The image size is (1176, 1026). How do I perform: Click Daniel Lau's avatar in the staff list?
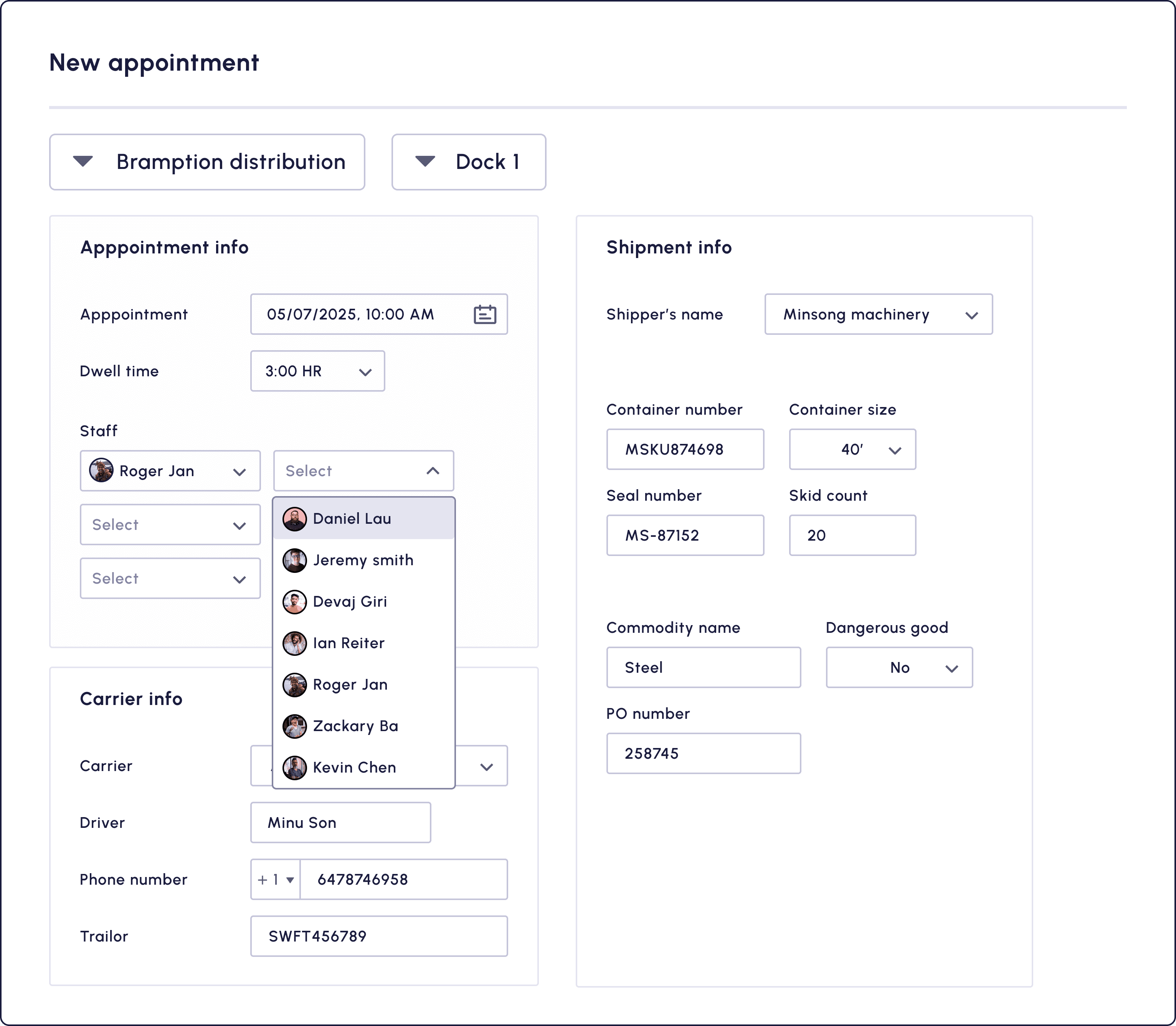tap(295, 519)
